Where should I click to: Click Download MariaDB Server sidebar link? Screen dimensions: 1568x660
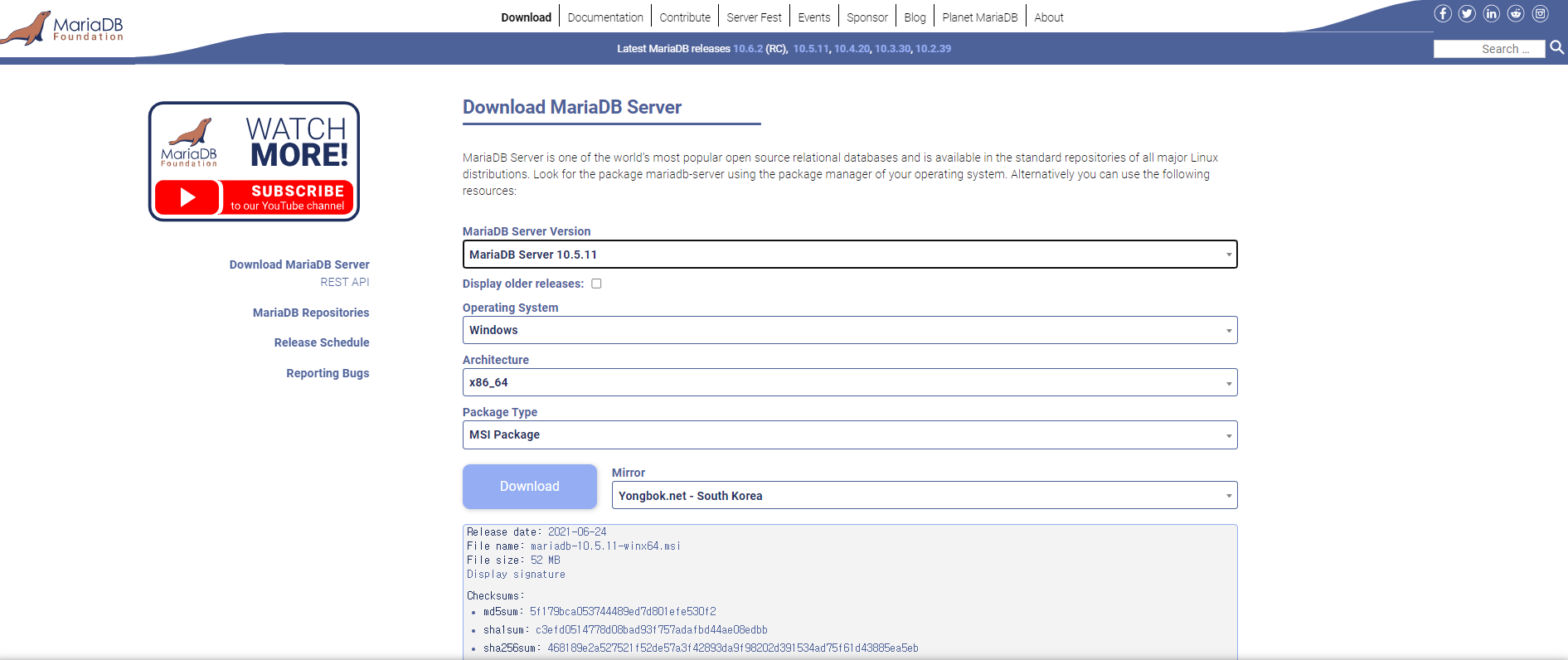pos(299,264)
